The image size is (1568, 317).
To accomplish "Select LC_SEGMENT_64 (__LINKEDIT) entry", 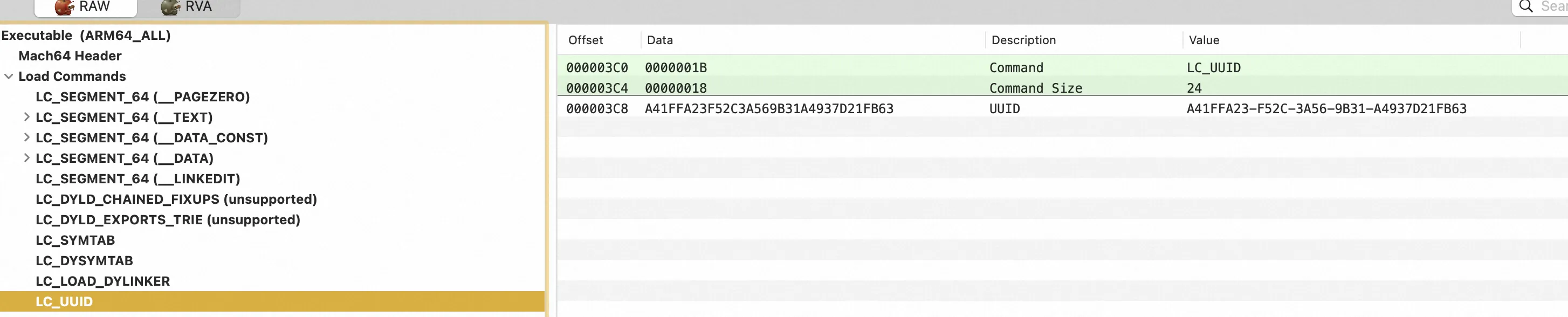I will pyautogui.click(x=138, y=179).
